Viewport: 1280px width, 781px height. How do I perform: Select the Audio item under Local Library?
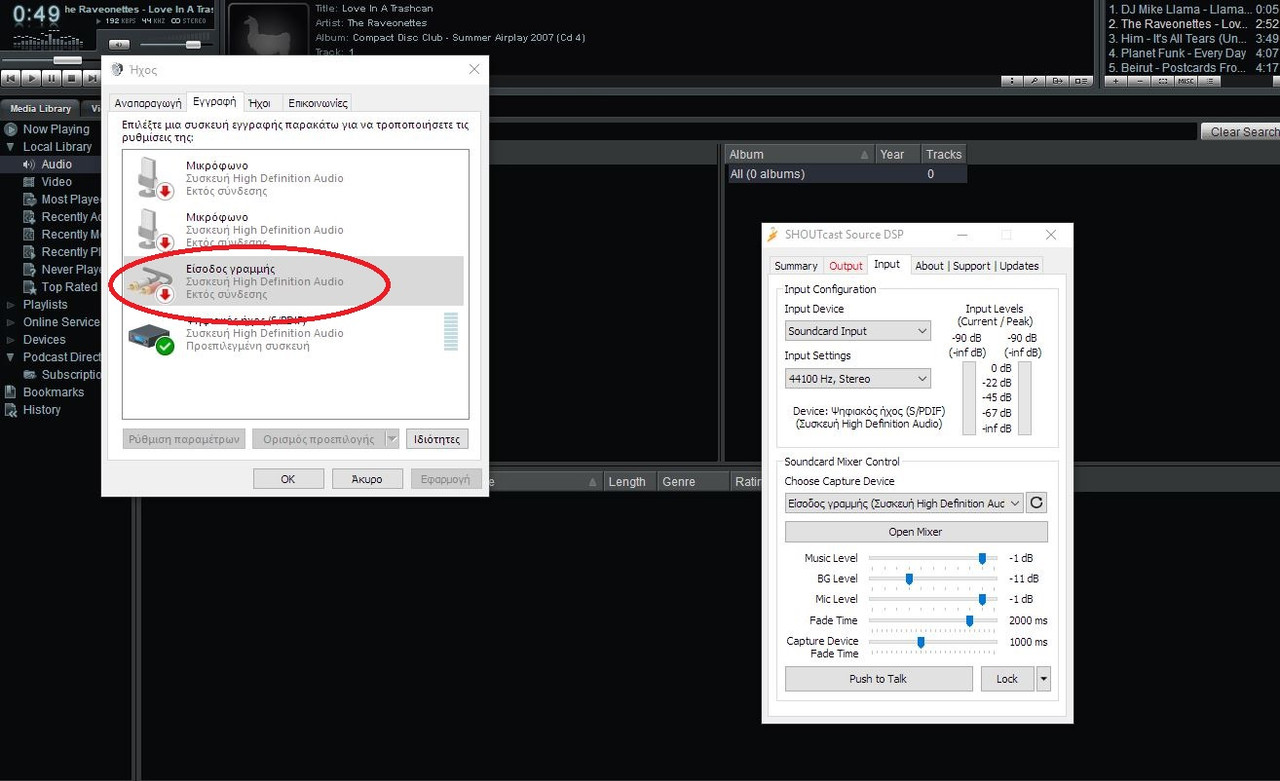pyautogui.click(x=56, y=164)
